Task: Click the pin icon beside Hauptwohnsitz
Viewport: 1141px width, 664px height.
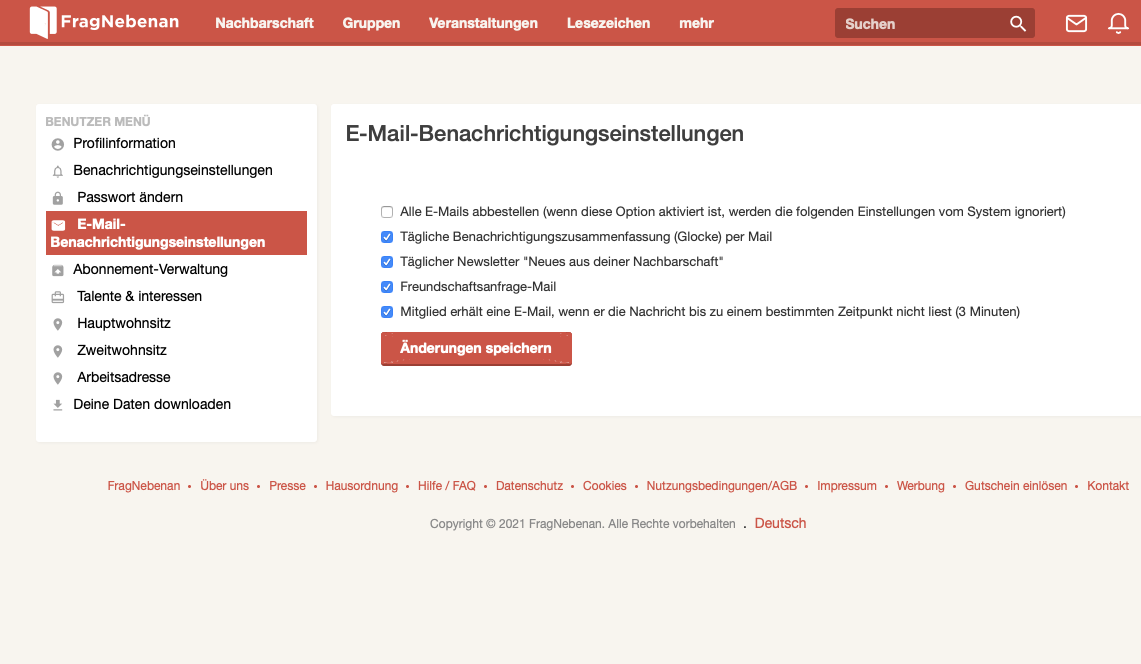Action: click(x=58, y=324)
